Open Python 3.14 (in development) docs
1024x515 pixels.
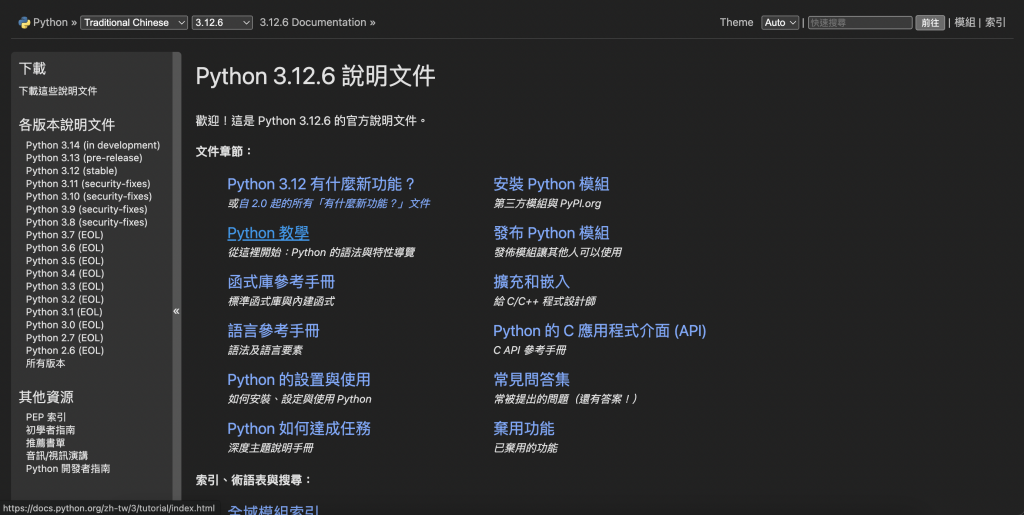(93, 145)
